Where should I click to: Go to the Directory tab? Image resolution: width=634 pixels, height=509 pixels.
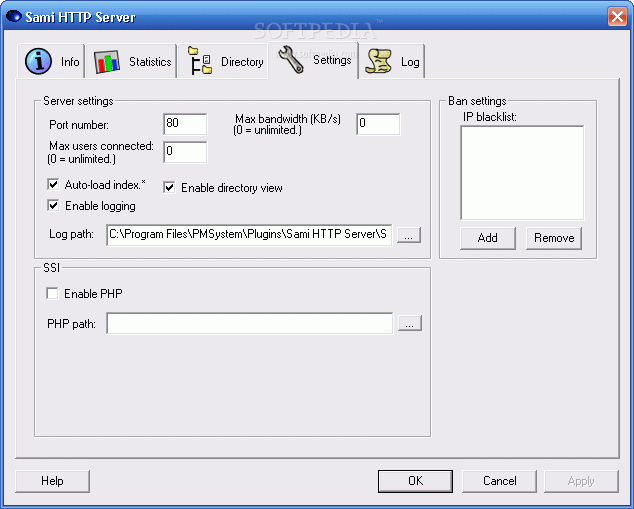point(223,61)
